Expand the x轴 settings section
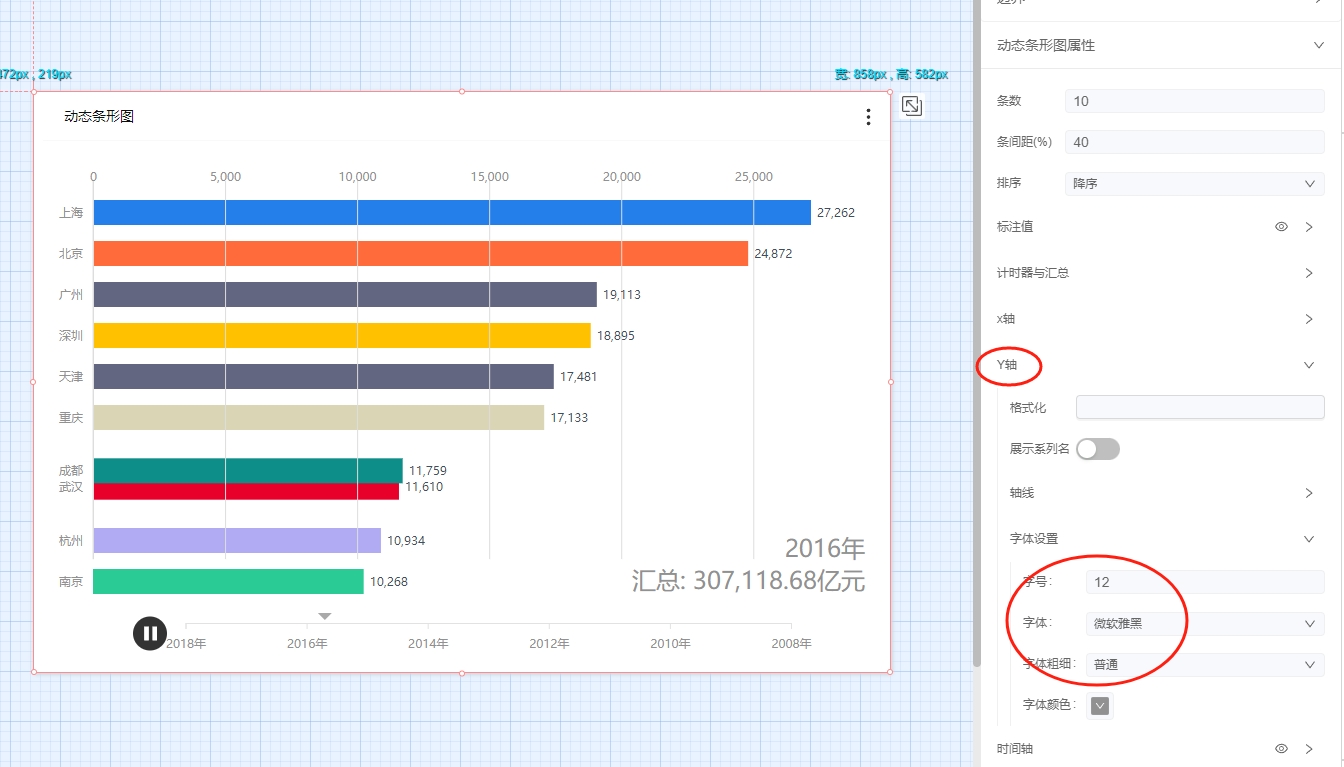This screenshot has height=767, width=1344. [x=1309, y=319]
